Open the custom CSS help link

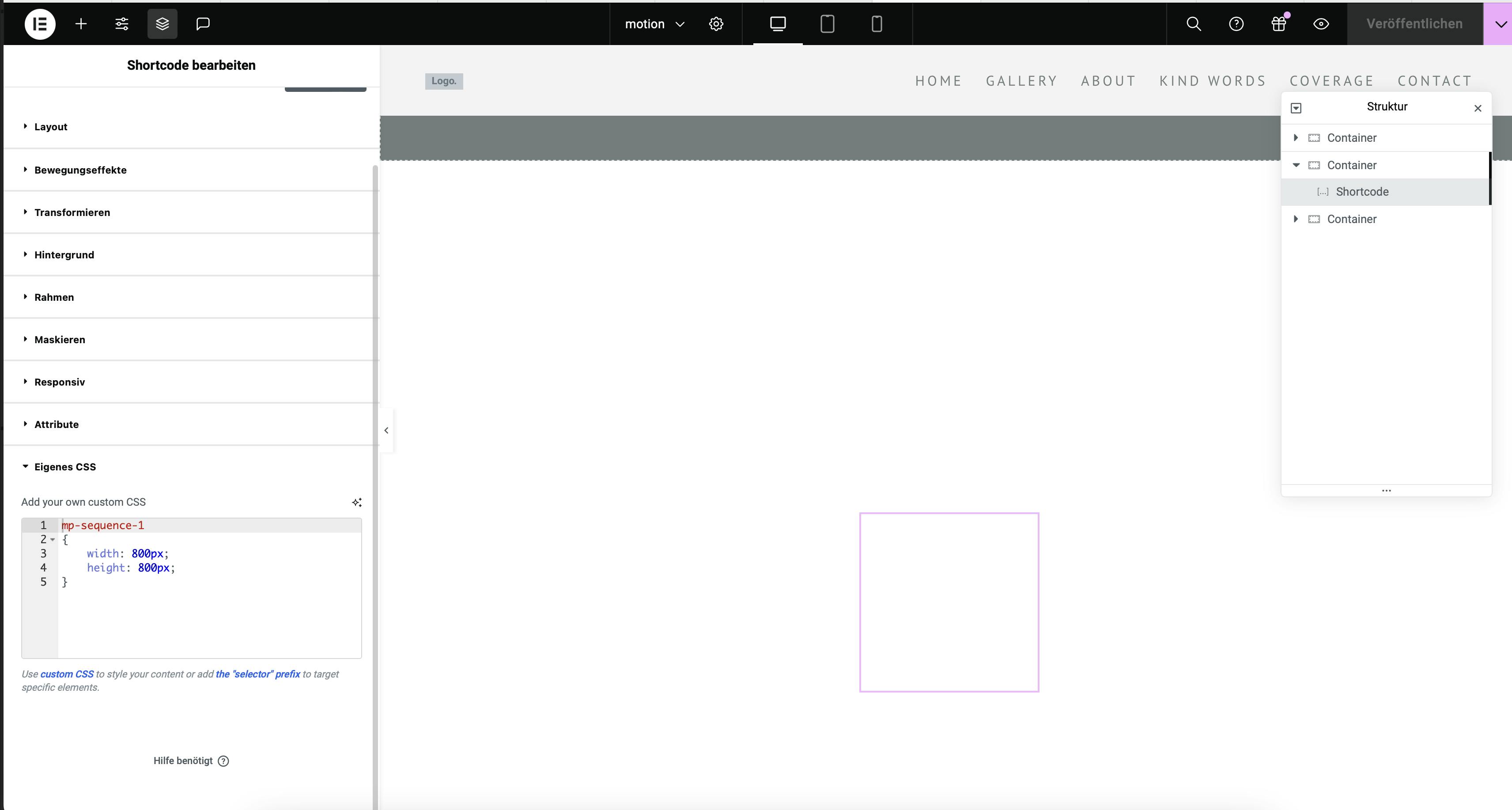[x=67, y=674]
